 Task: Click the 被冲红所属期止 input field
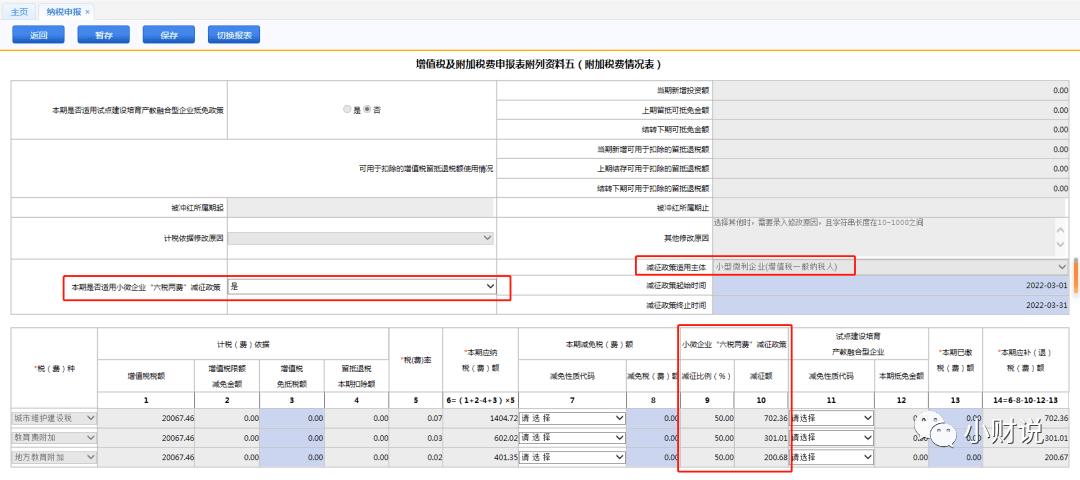pos(890,207)
